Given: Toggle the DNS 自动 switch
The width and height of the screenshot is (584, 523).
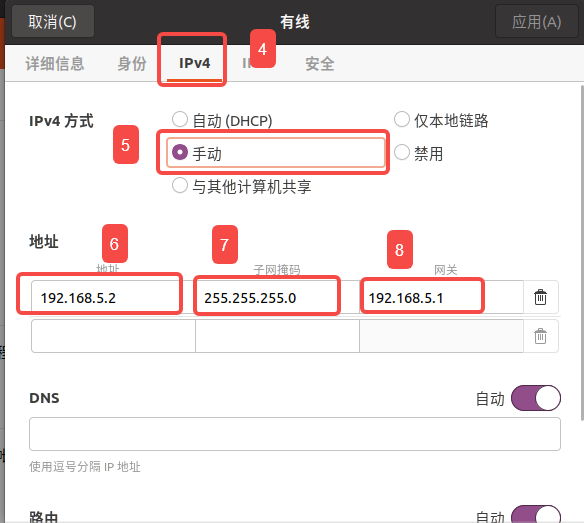Looking at the screenshot, I should 536,398.
